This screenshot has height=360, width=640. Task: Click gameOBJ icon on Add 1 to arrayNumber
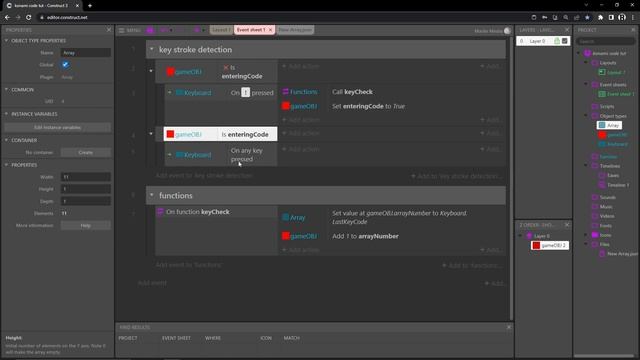pos(286,236)
